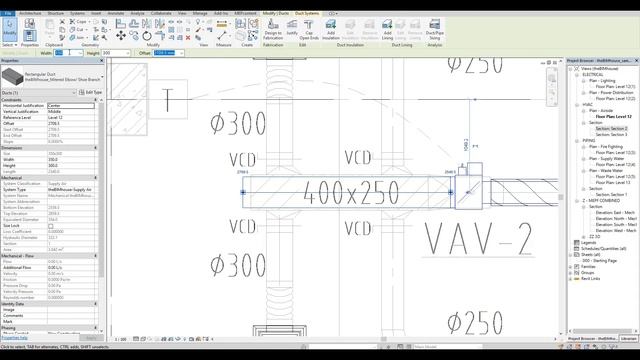Click the Edit Type button

90,93
